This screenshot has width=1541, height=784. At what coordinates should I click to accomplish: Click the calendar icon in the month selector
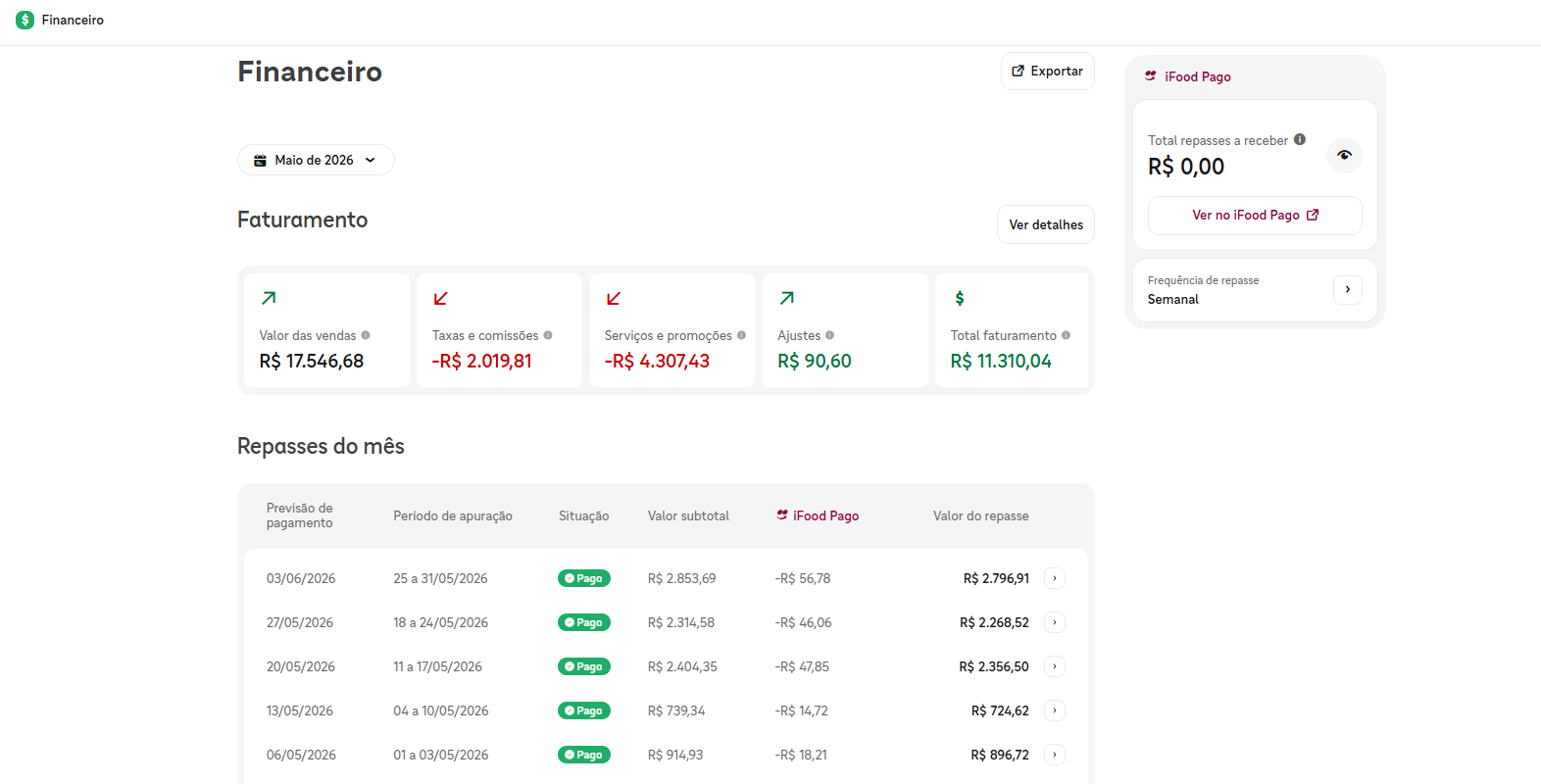[260, 160]
